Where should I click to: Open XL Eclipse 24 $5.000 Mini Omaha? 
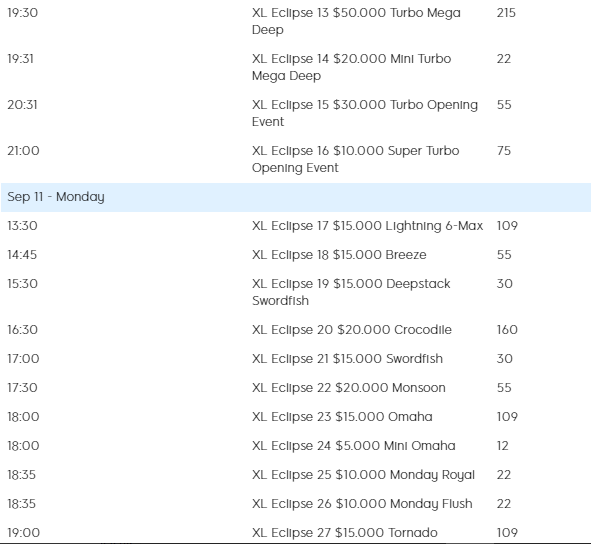pyautogui.click(x=354, y=446)
